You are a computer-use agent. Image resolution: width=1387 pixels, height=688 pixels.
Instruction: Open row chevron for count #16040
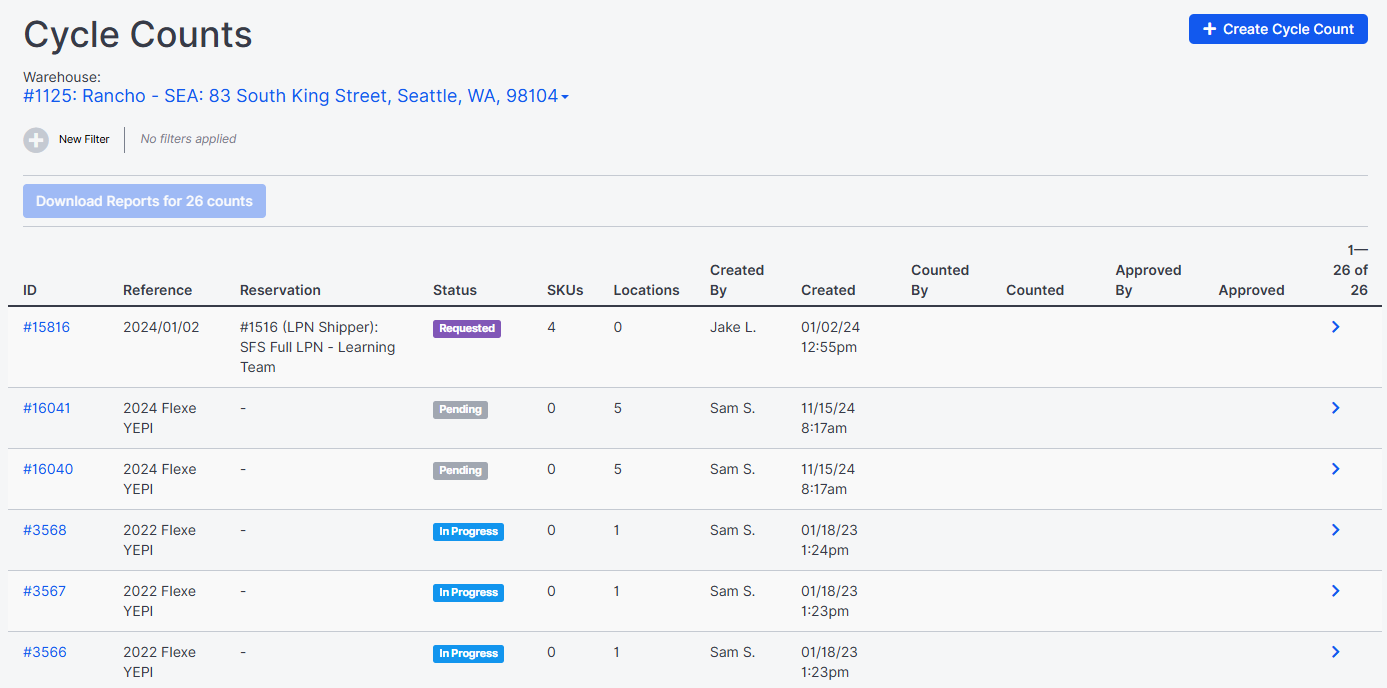1336,469
